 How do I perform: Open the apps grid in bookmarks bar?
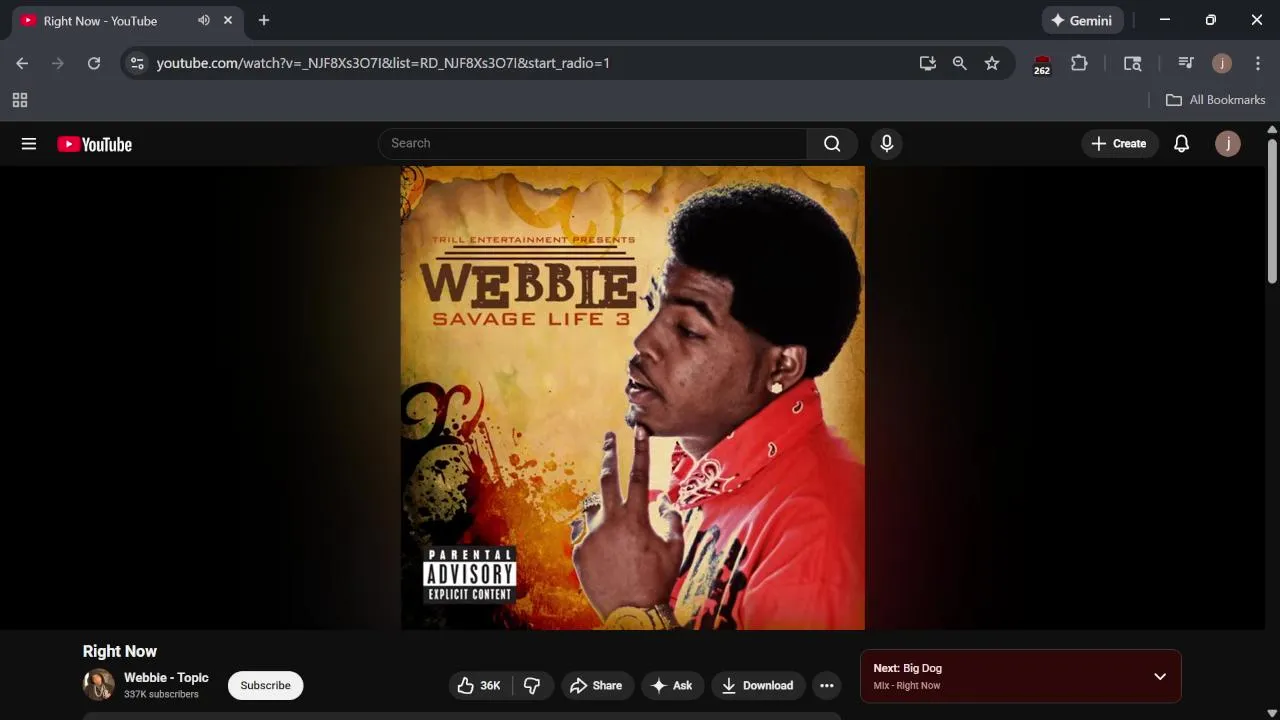click(x=20, y=100)
